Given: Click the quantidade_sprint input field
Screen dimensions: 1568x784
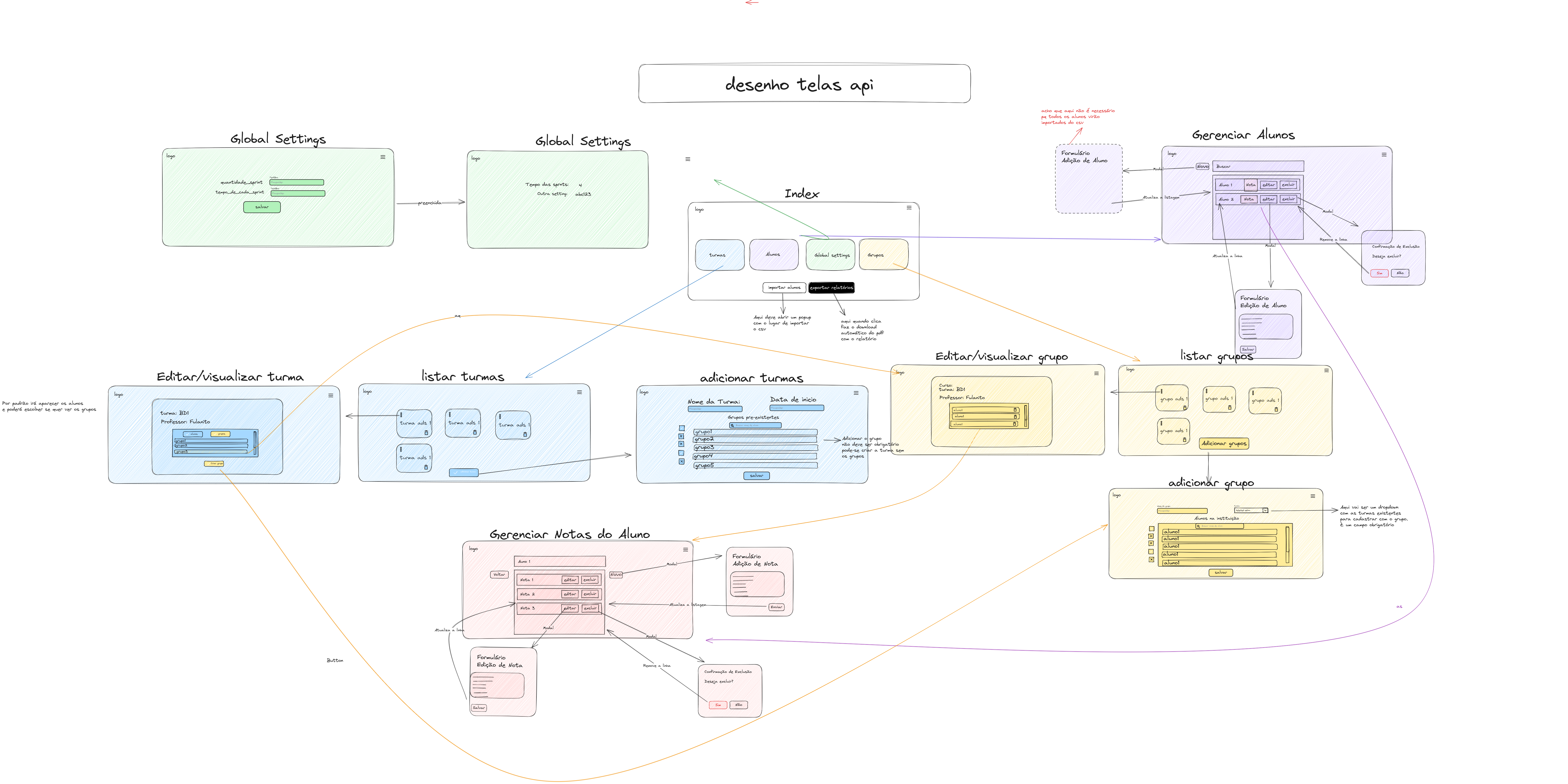Looking at the screenshot, I should pos(296,182).
